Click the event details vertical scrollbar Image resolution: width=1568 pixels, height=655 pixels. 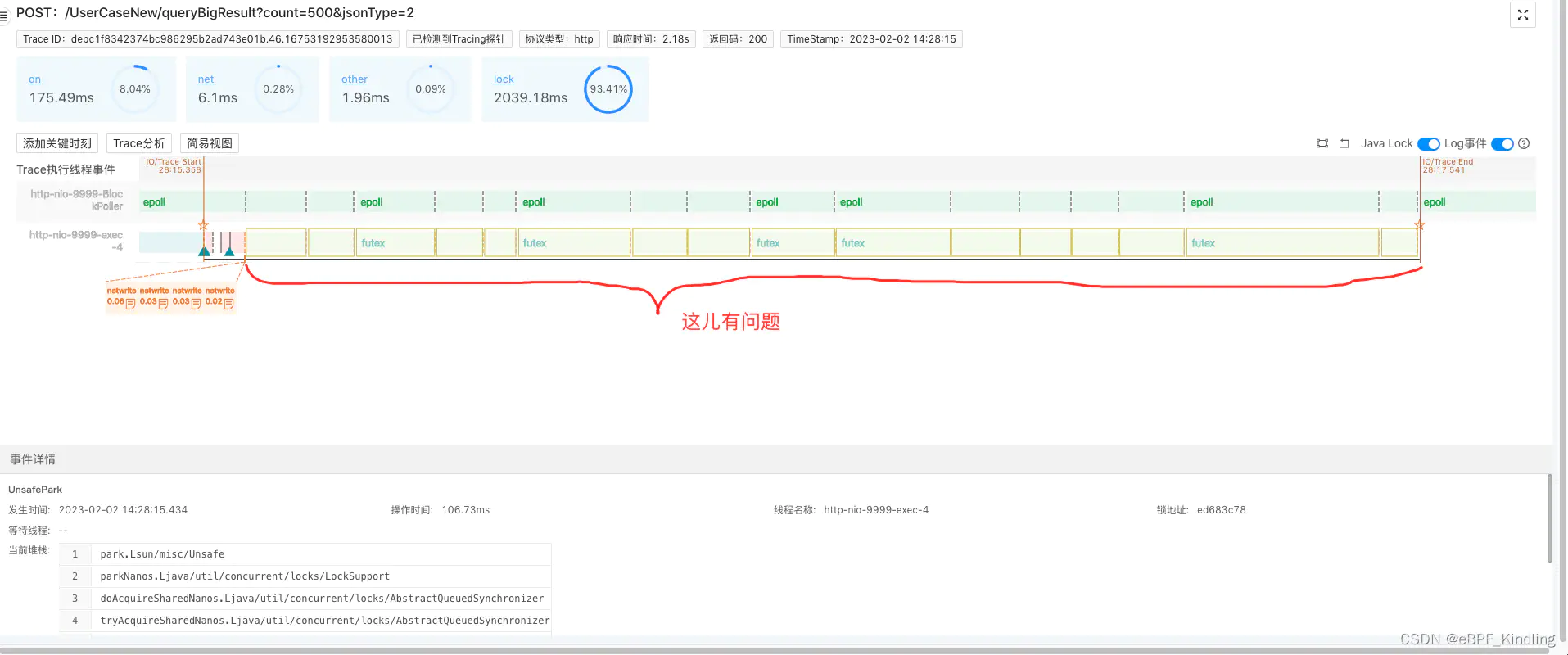(1549, 519)
